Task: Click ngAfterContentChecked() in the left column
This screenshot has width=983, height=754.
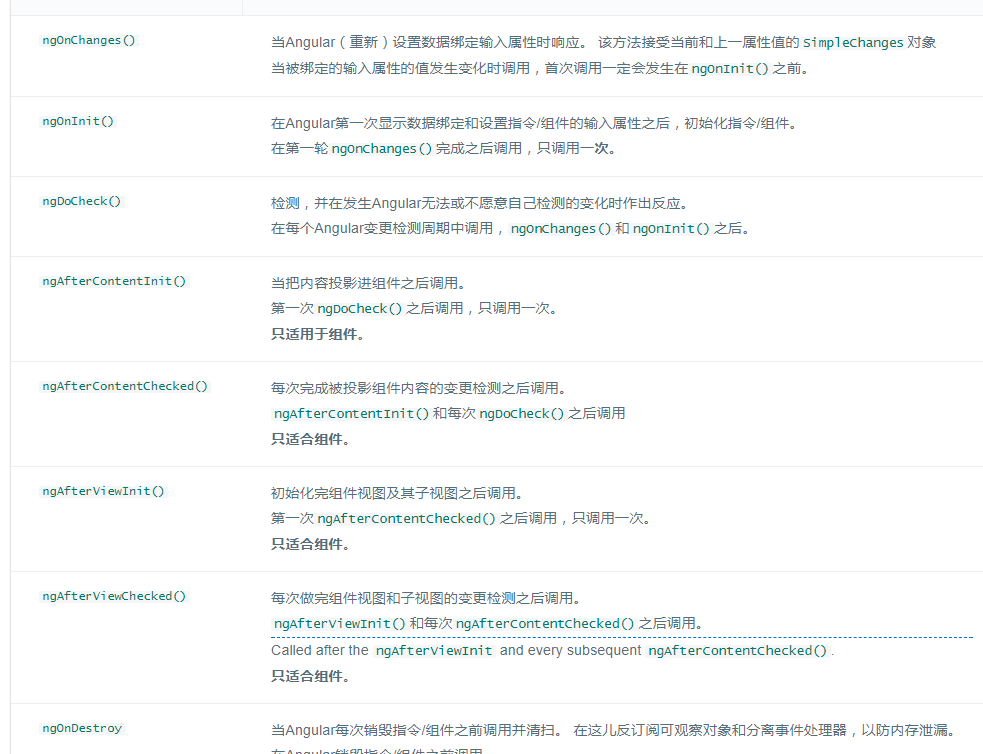Action: [x=125, y=386]
